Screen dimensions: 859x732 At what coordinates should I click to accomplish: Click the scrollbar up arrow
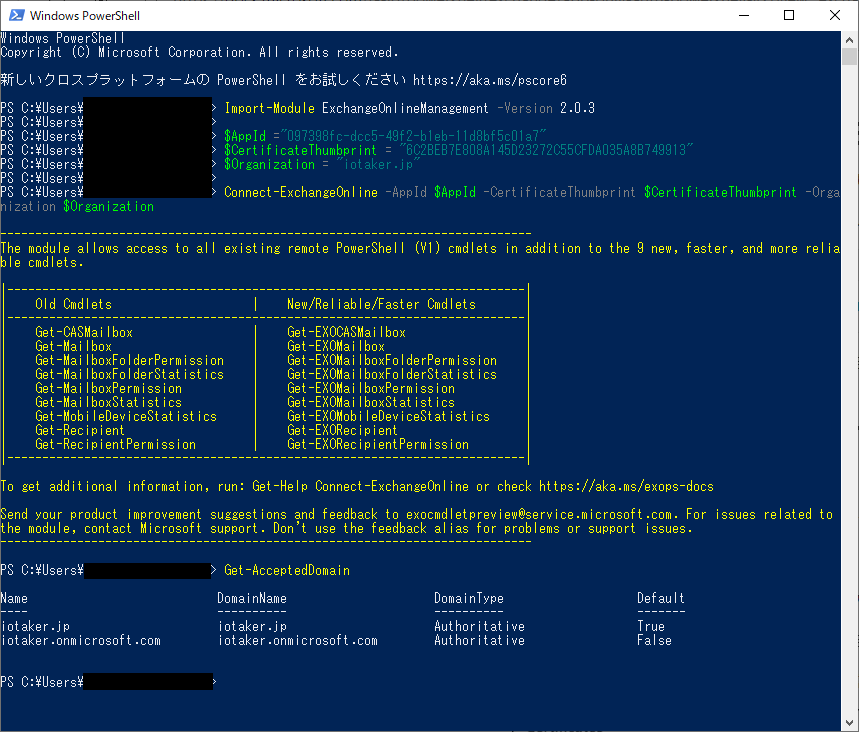click(850, 40)
